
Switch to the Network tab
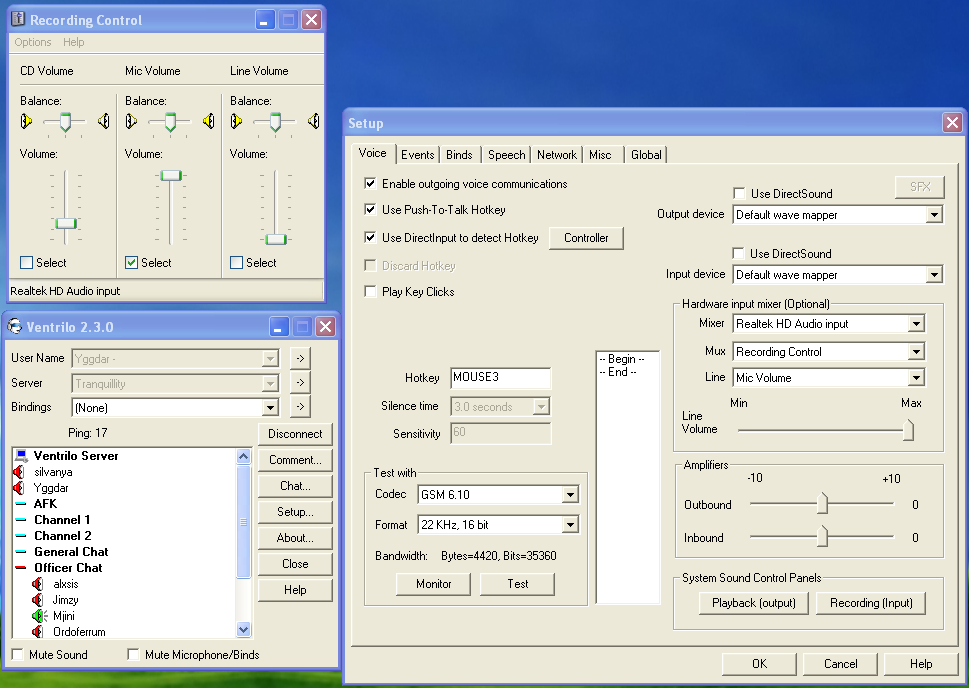click(556, 155)
